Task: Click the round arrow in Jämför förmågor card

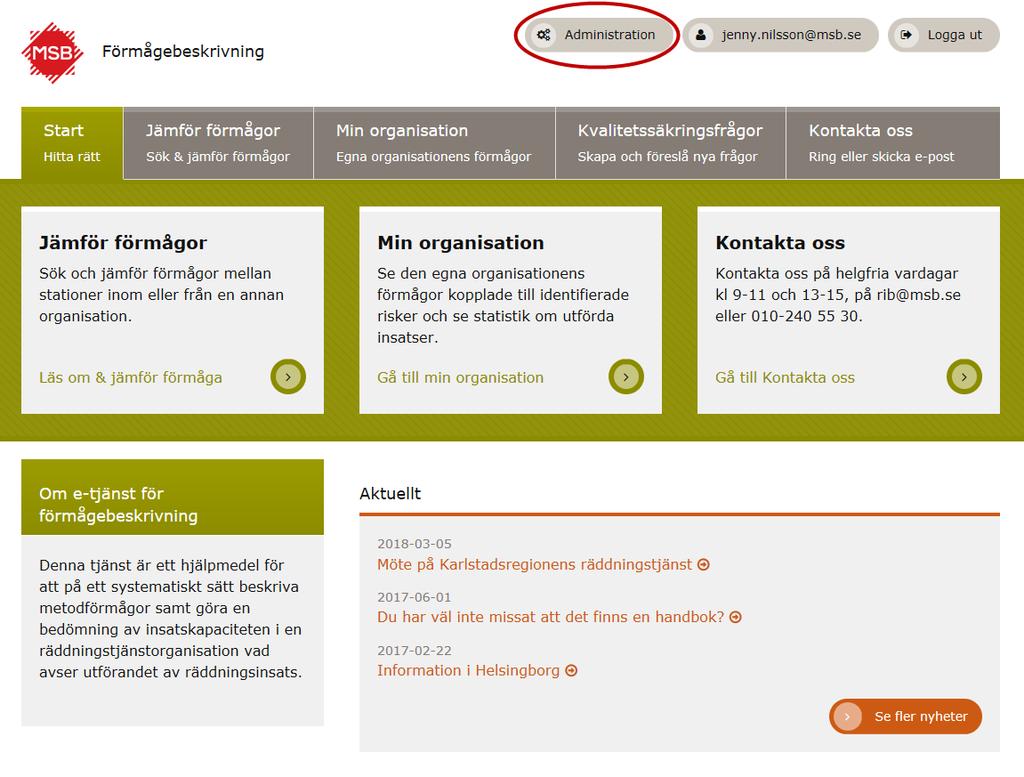Action: pos(288,377)
